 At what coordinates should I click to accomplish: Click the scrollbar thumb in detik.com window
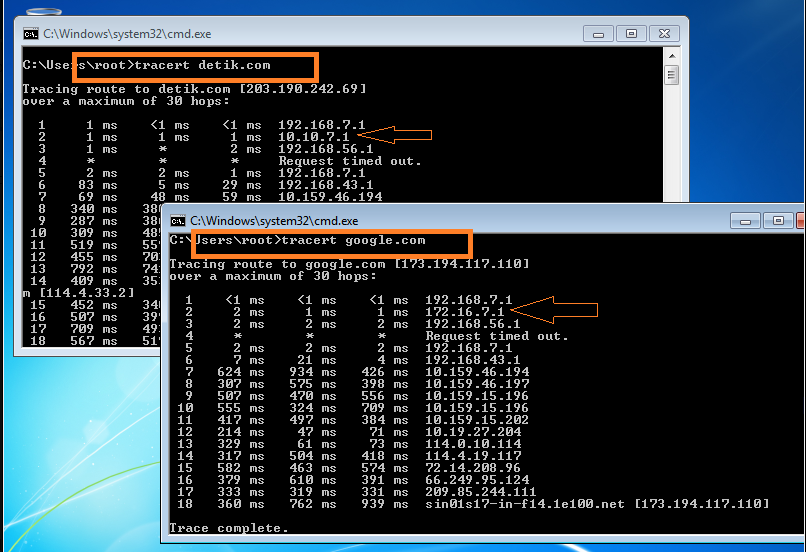click(671, 75)
